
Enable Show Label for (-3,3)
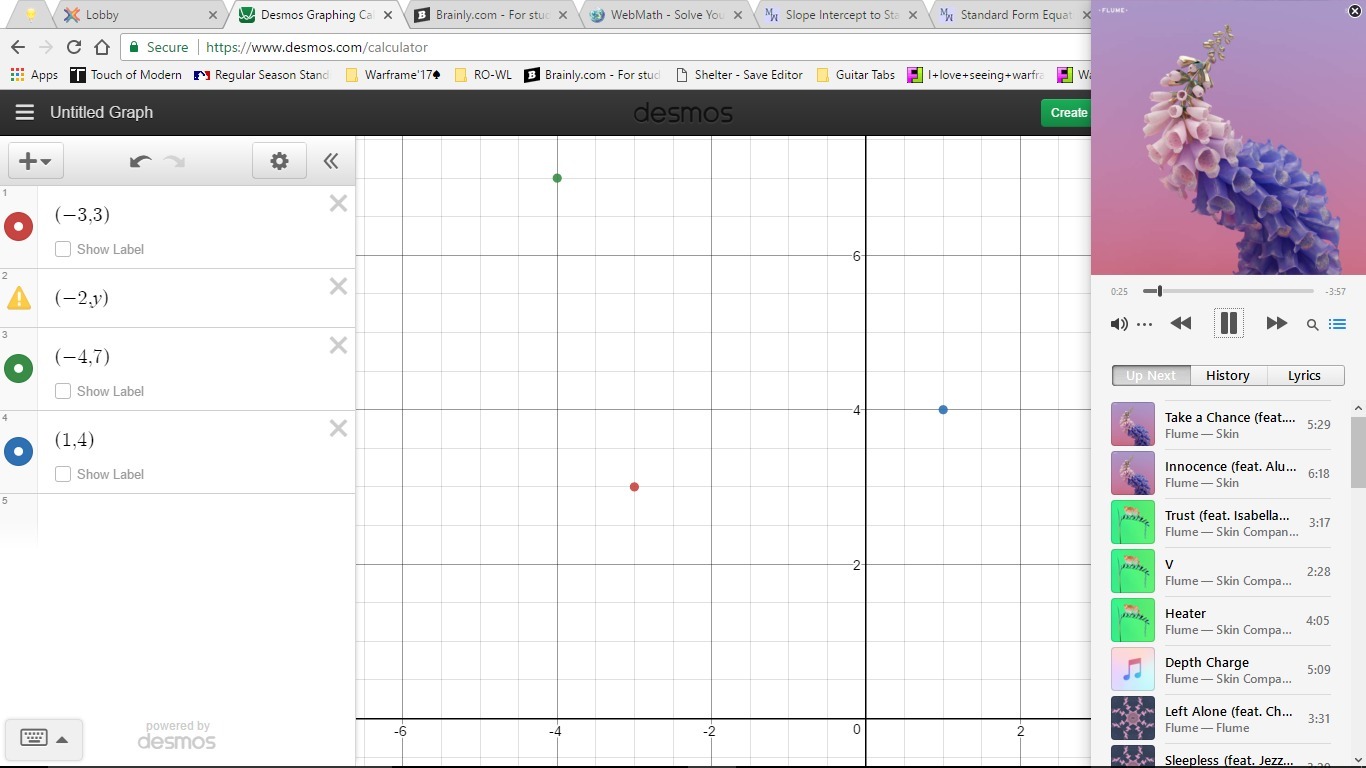coord(63,249)
